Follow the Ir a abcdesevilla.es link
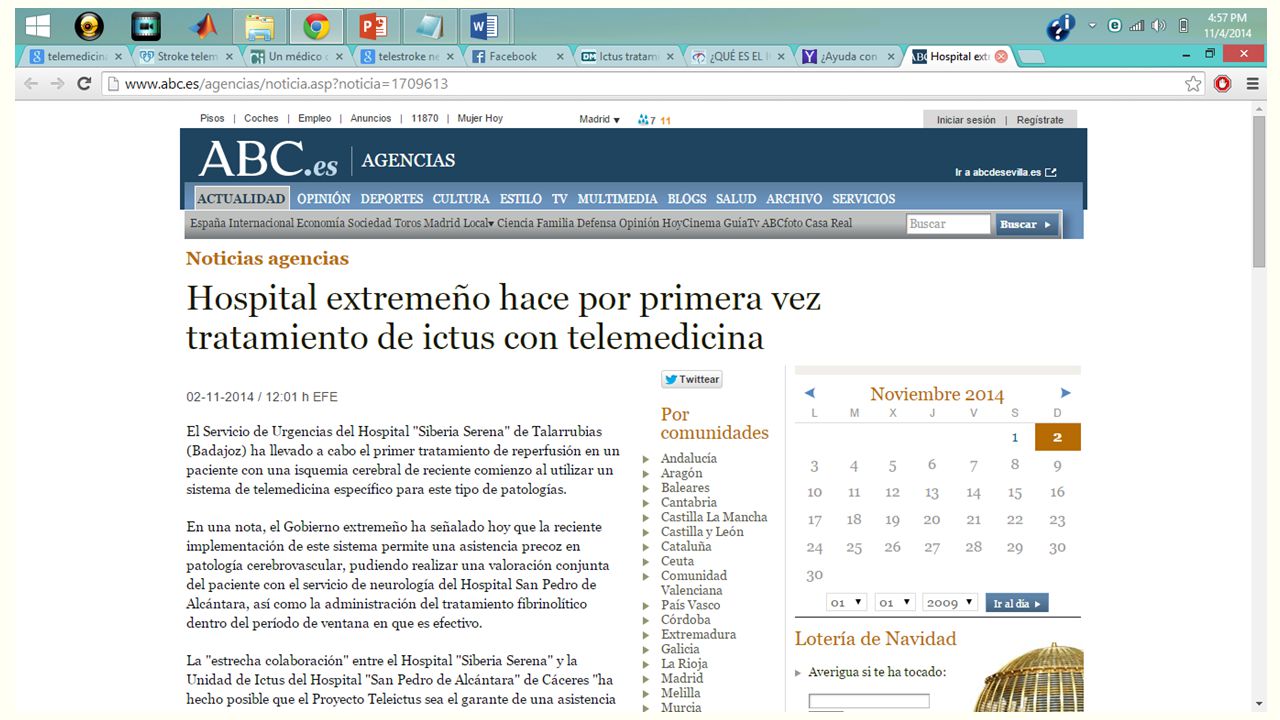Viewport: 1280px width, 720px height. (1005, 172)
